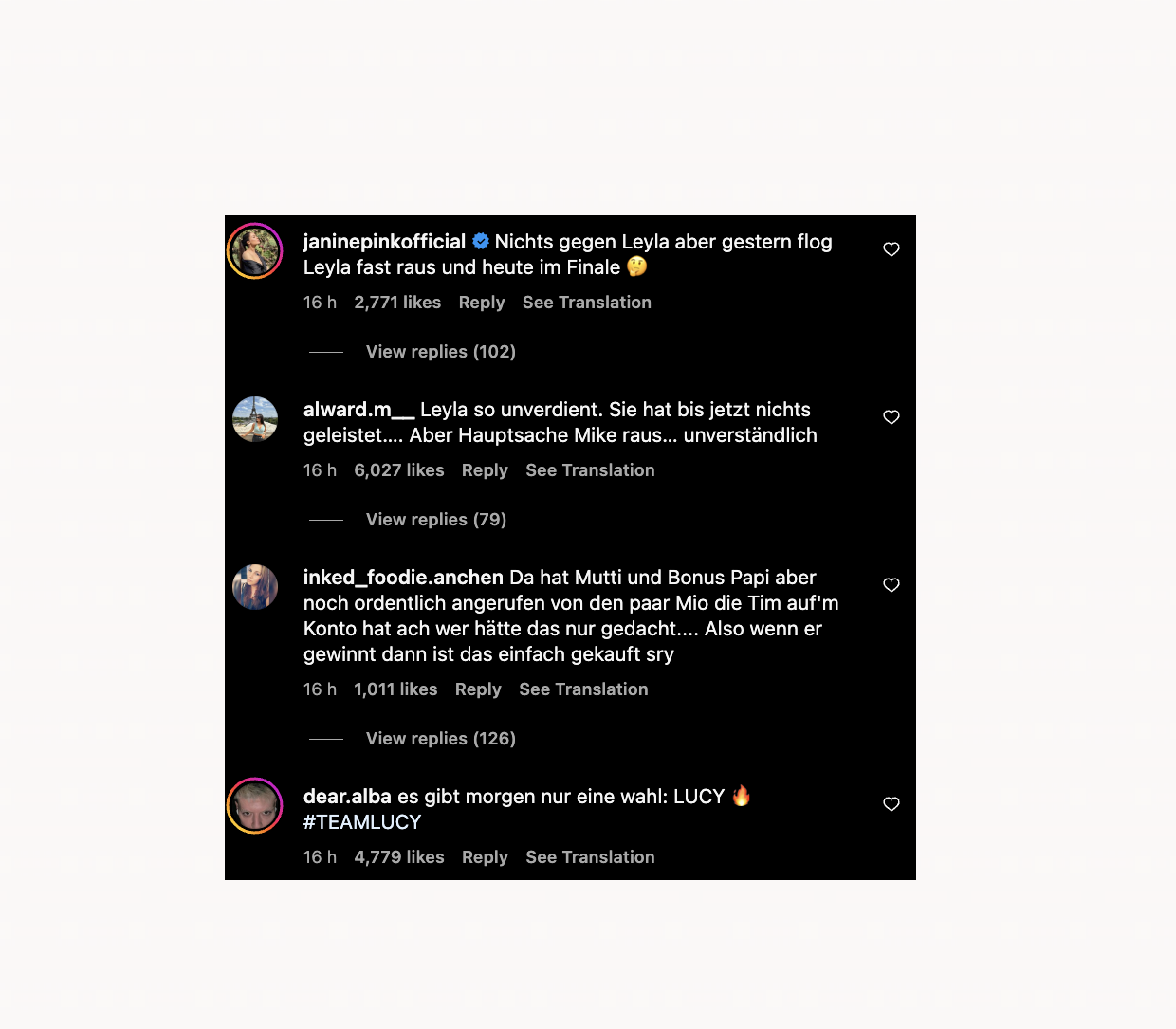Open alward.m__ Eiffel Tower avatar
Viewport: 1176px width, 1029px height.
255,419
